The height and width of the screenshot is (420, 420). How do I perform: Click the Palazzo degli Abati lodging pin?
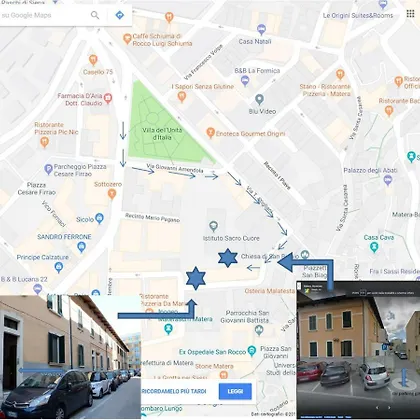click(387, 180)
